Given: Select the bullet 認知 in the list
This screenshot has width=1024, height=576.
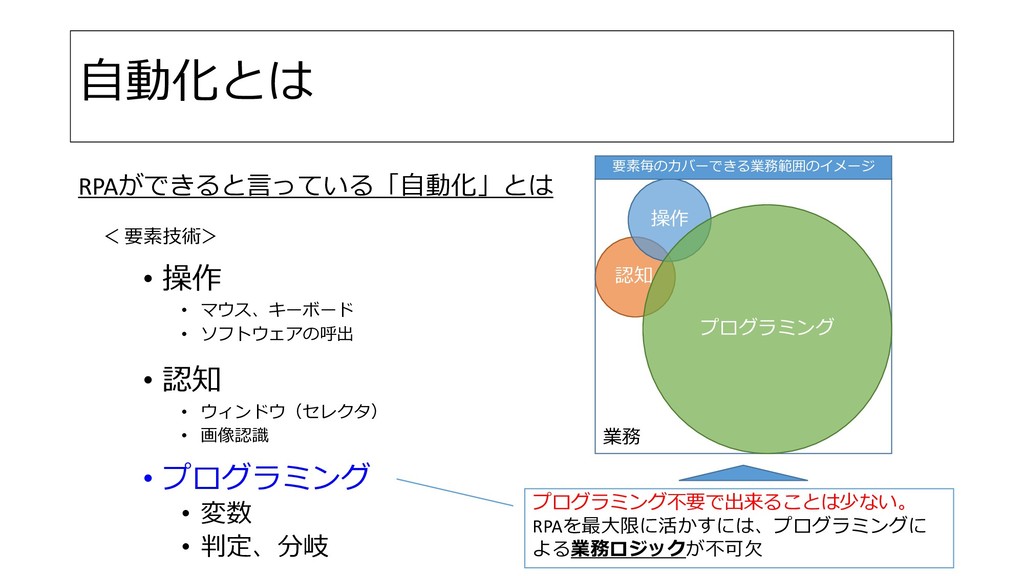Looking at the screenshot, I should [191, 379].
